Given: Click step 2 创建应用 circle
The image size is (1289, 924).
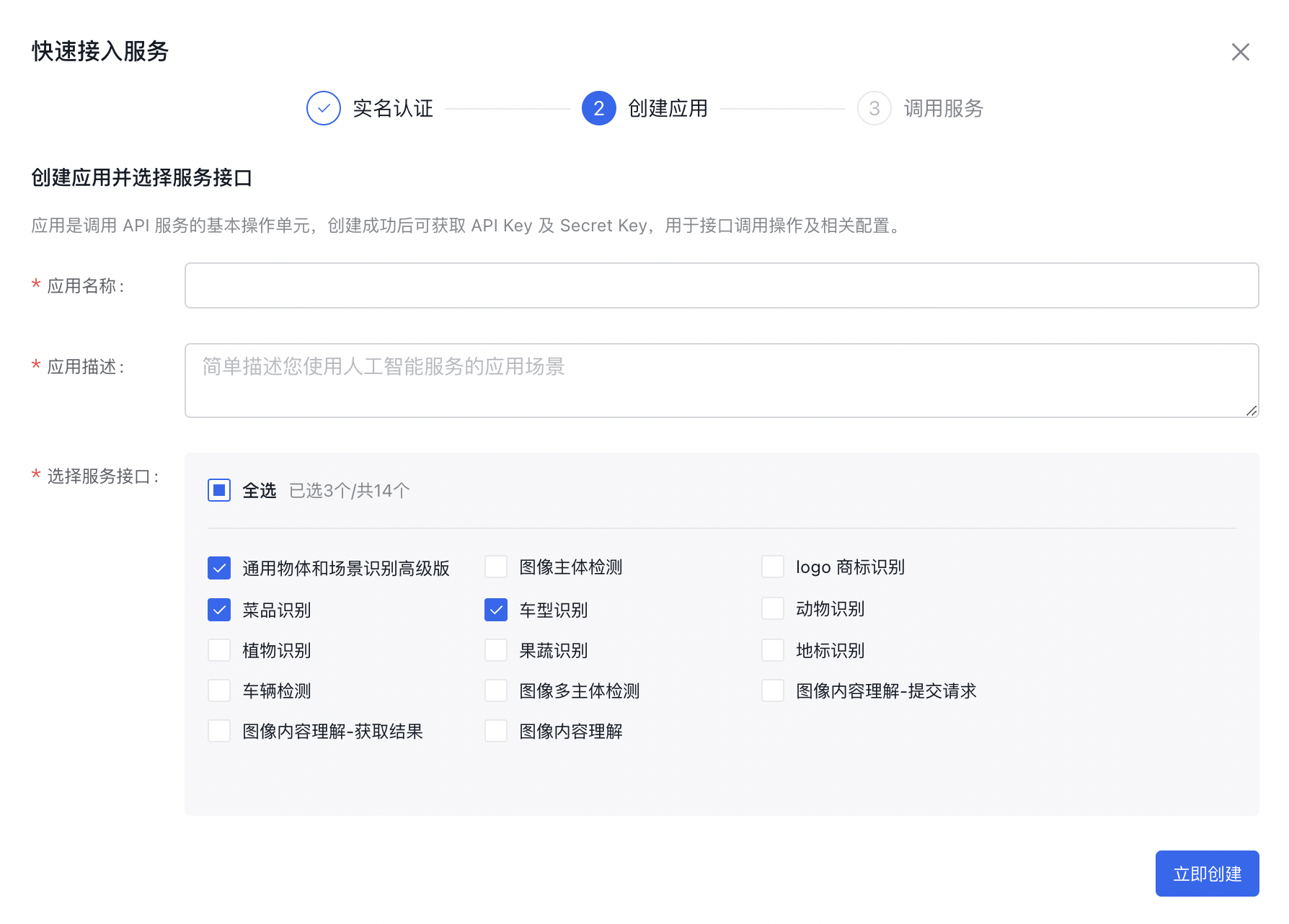Looking at the screenshot, I should pos(599,109).
